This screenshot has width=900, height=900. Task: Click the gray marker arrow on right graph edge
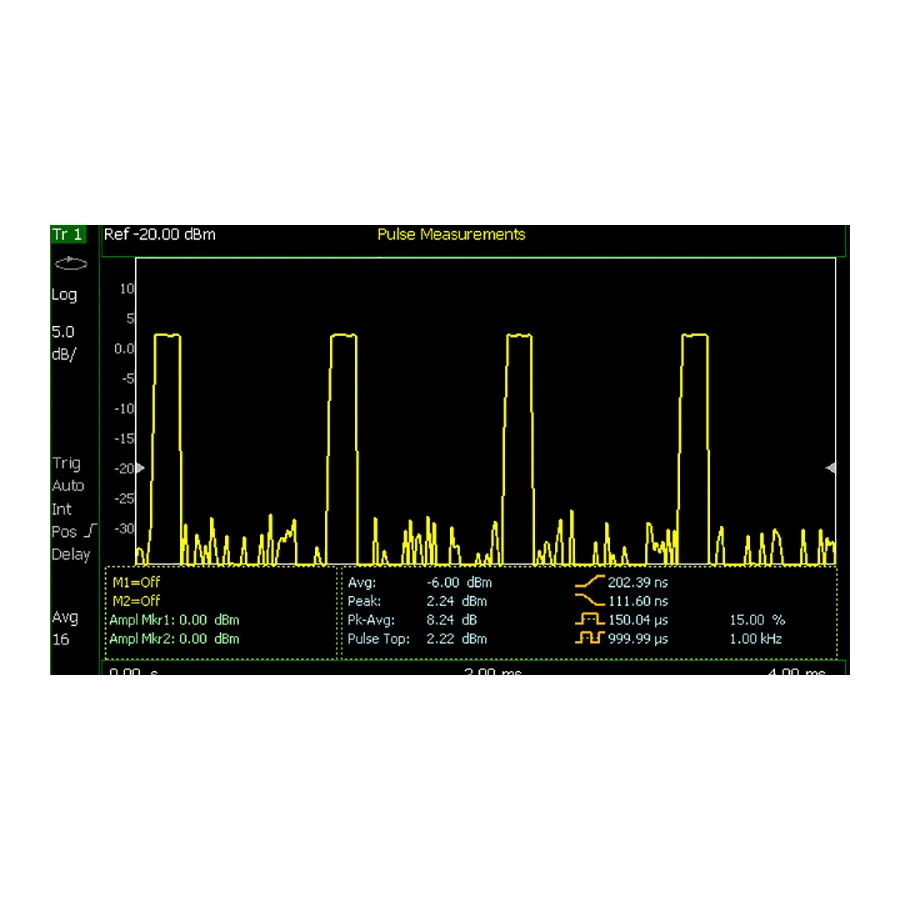tap(831, 467)
